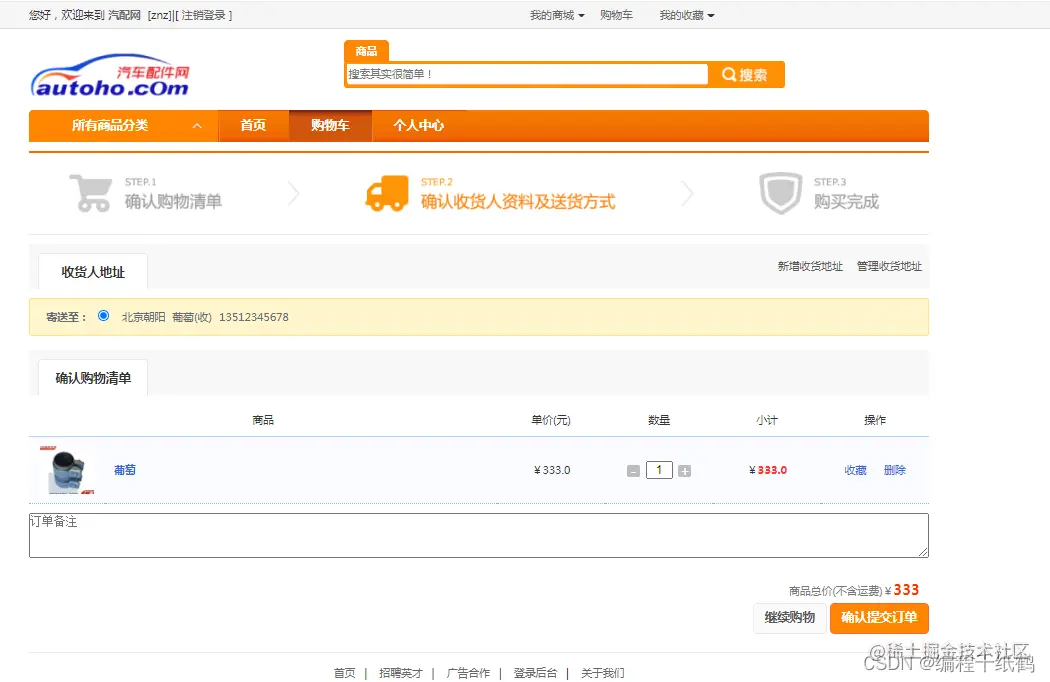
Task: Expand the 所有商品分类 category menu
Action: [123, 125]
